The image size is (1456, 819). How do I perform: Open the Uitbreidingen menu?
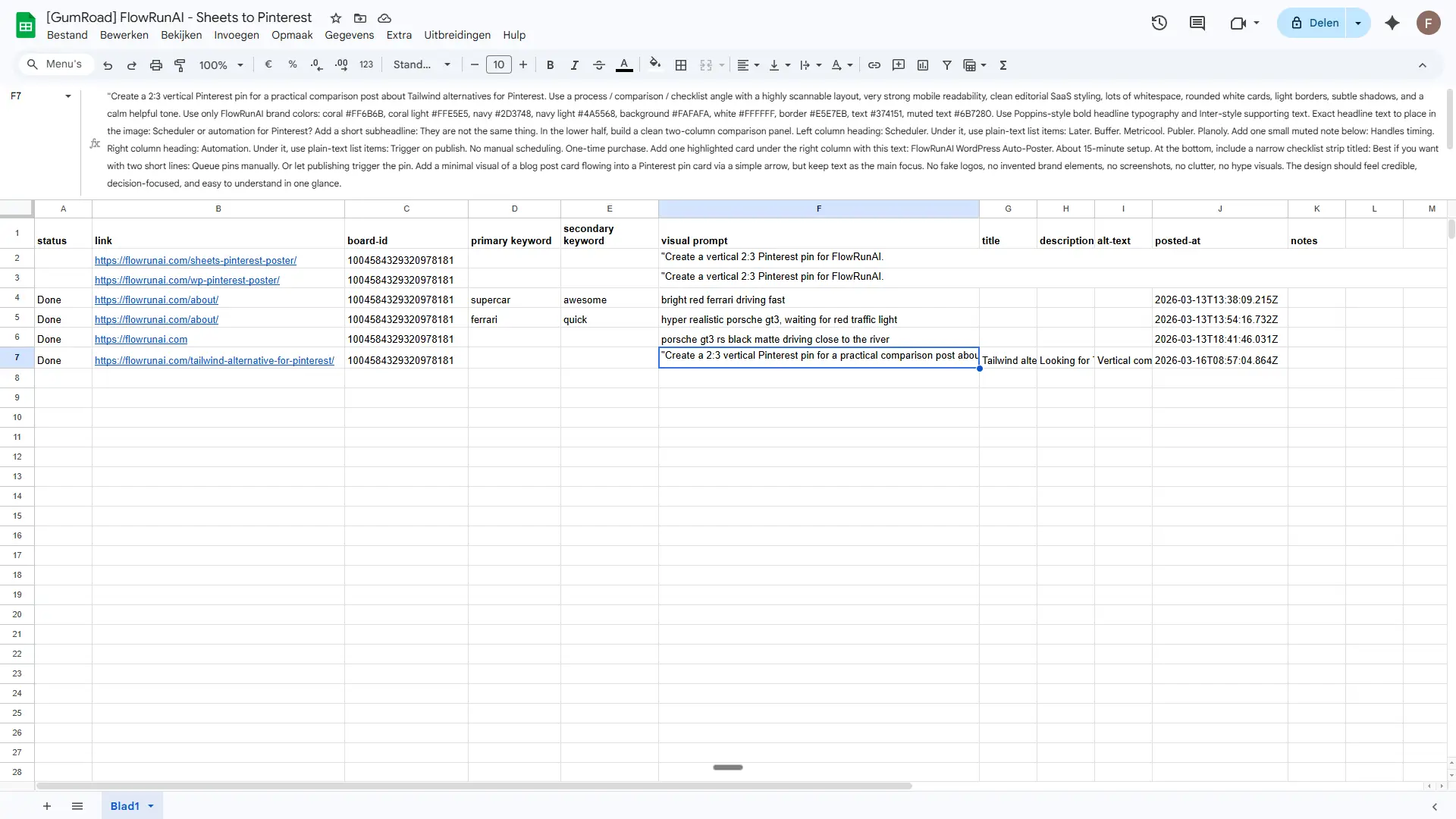tap(457, 35)
